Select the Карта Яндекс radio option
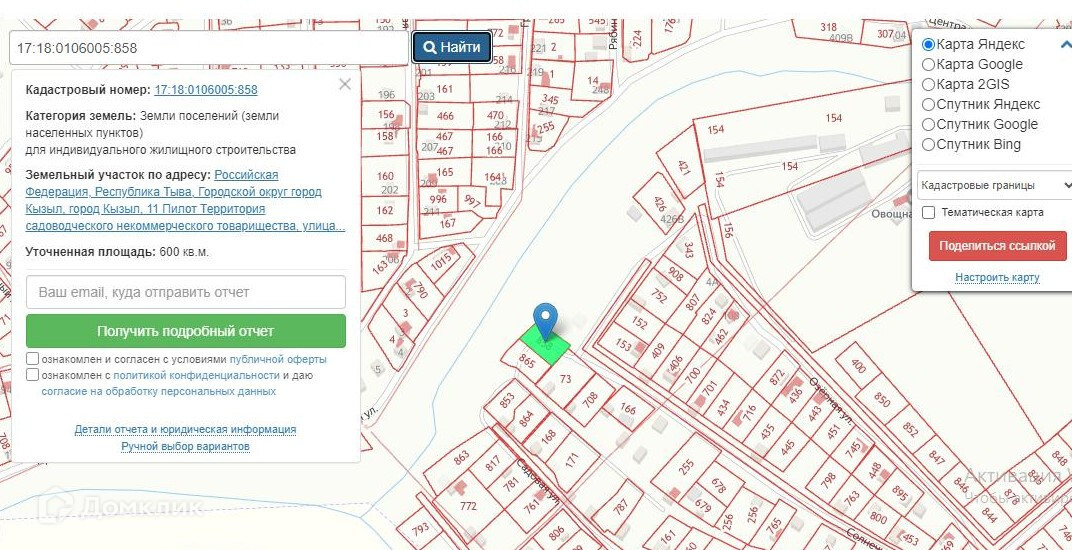Image resolution: width=1072 pixels, height=550 pixels. coord(929,45)
